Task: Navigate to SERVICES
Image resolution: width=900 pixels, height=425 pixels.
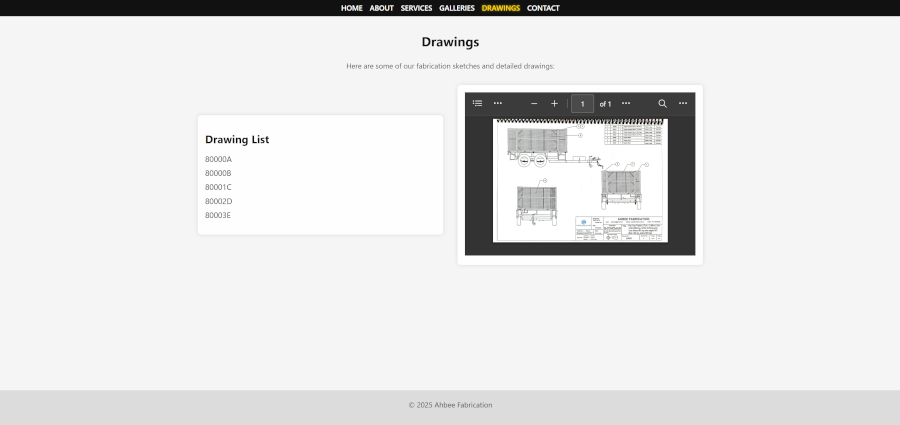Action: click(416, 8)
